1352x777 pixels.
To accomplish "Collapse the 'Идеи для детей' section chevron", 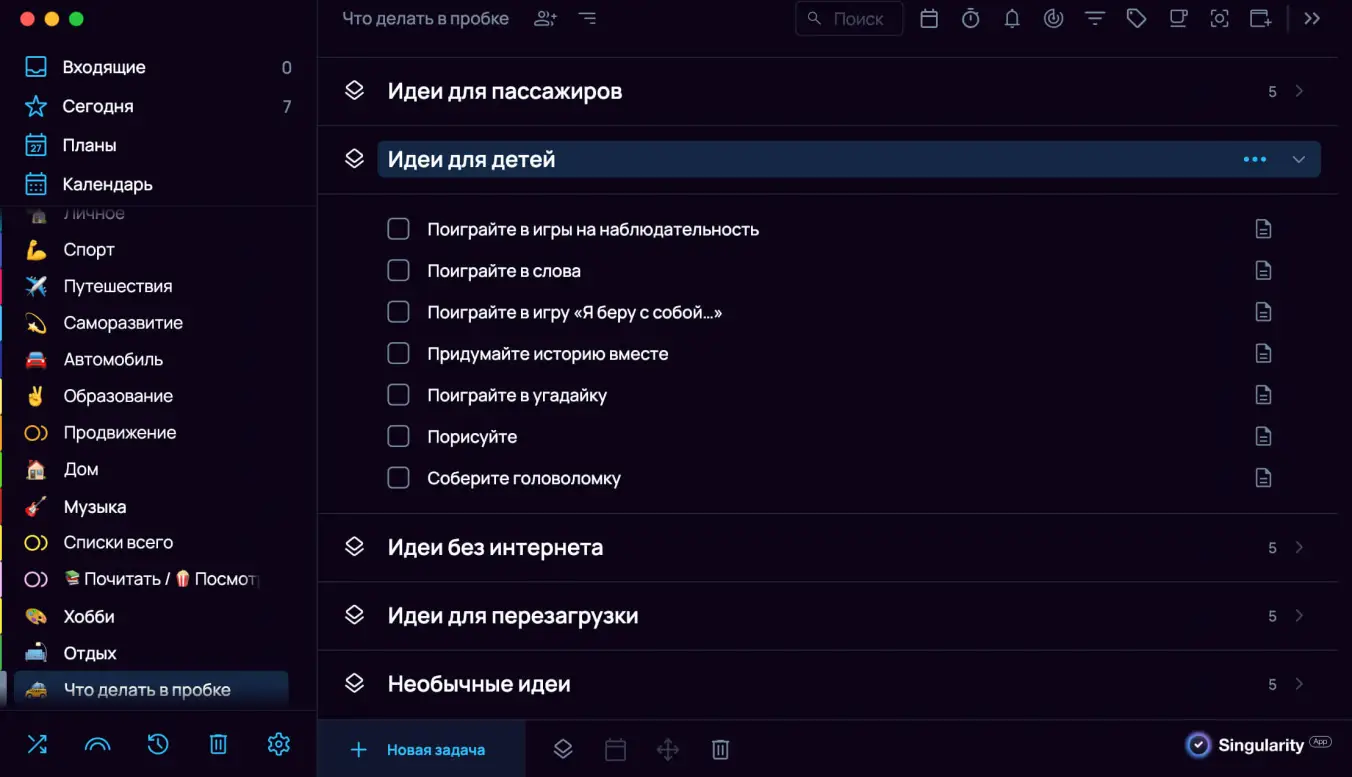I will (1299, 158).
